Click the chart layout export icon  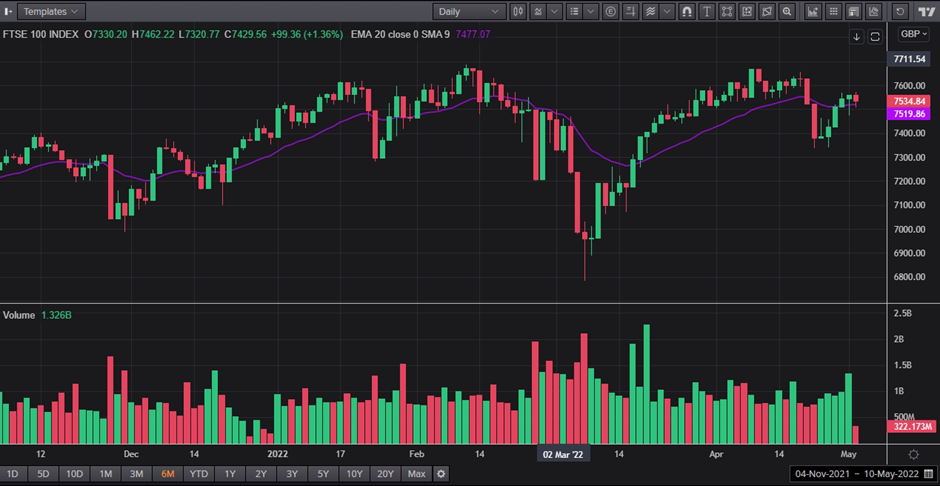(x=746, y=11)
